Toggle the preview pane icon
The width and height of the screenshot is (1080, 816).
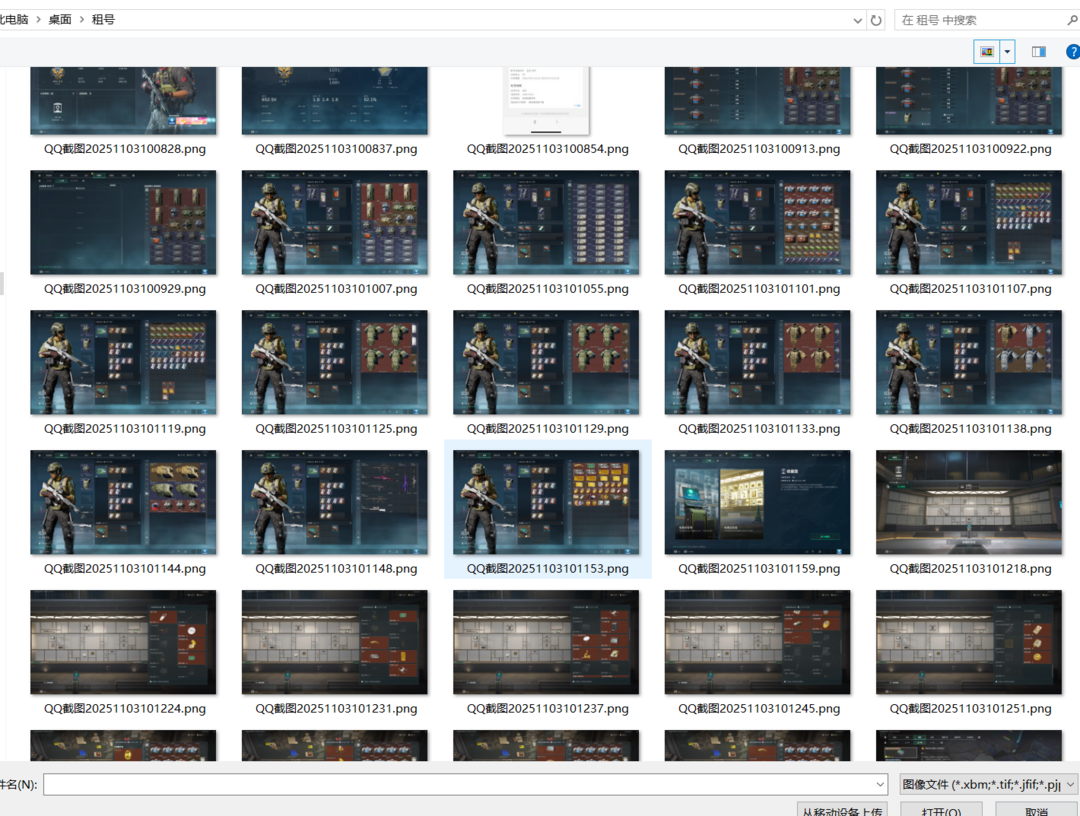point(1039,52)
